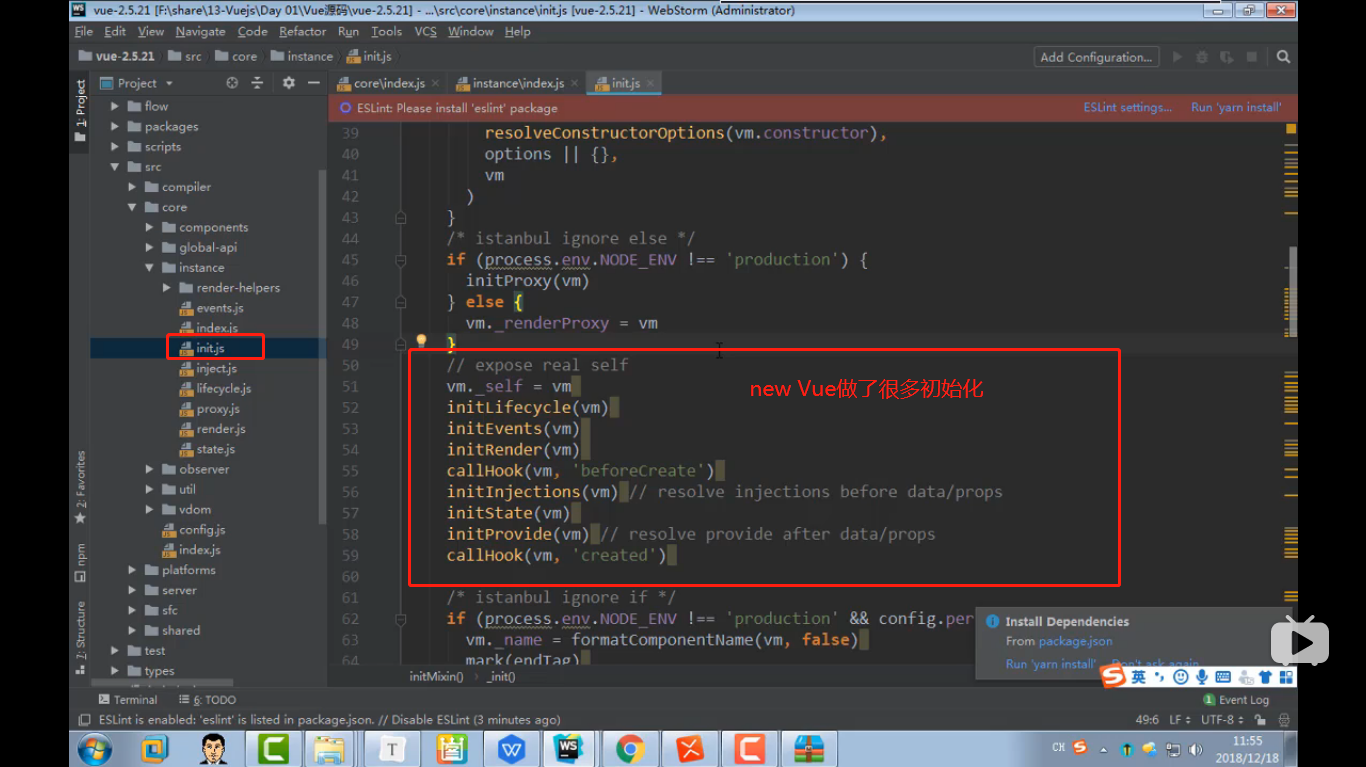Expand the observer folder arrow
The height and width of the screenshot is (767, 1366).
(x=150, y=469)
